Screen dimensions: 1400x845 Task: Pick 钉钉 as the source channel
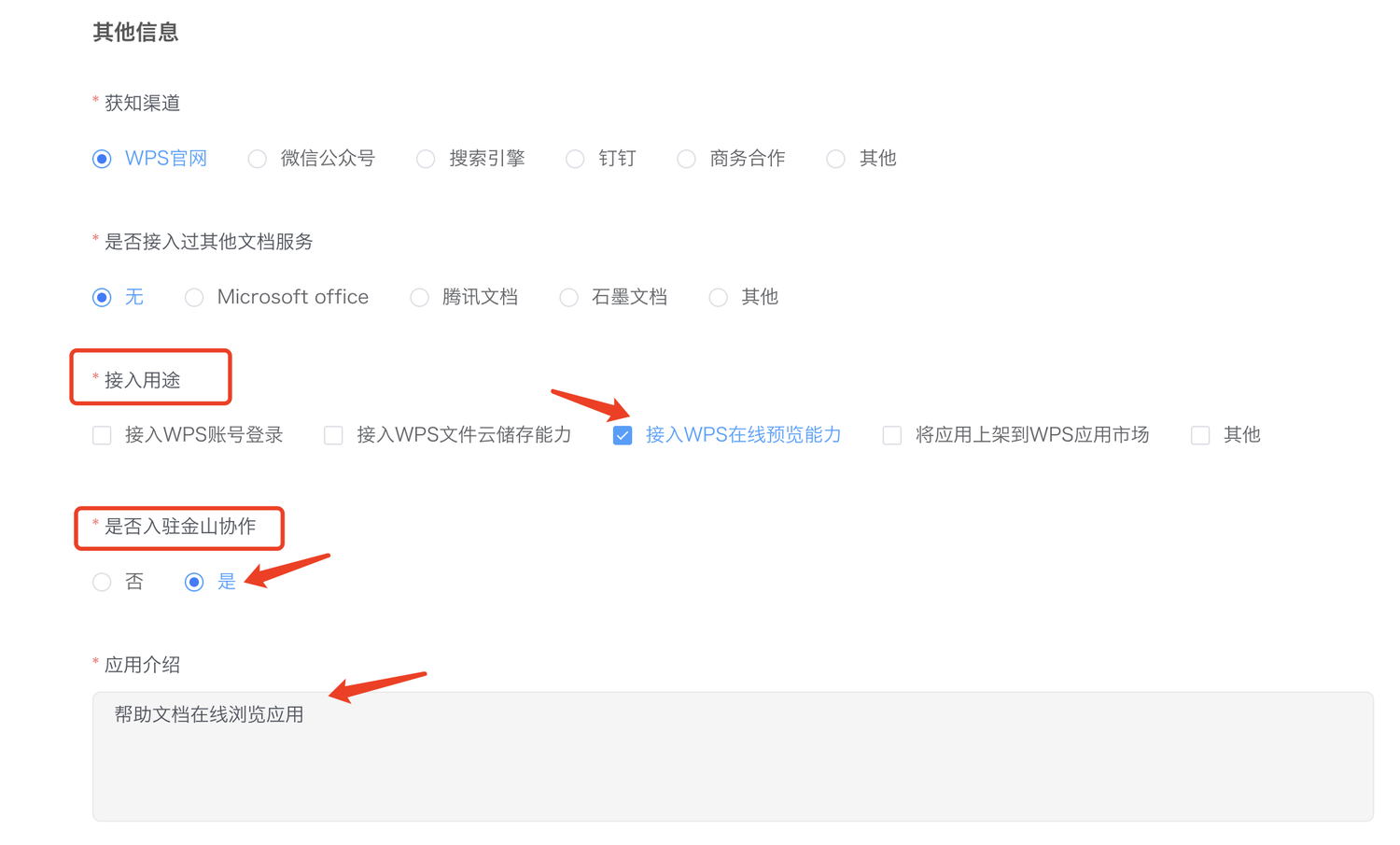(575, 159)
